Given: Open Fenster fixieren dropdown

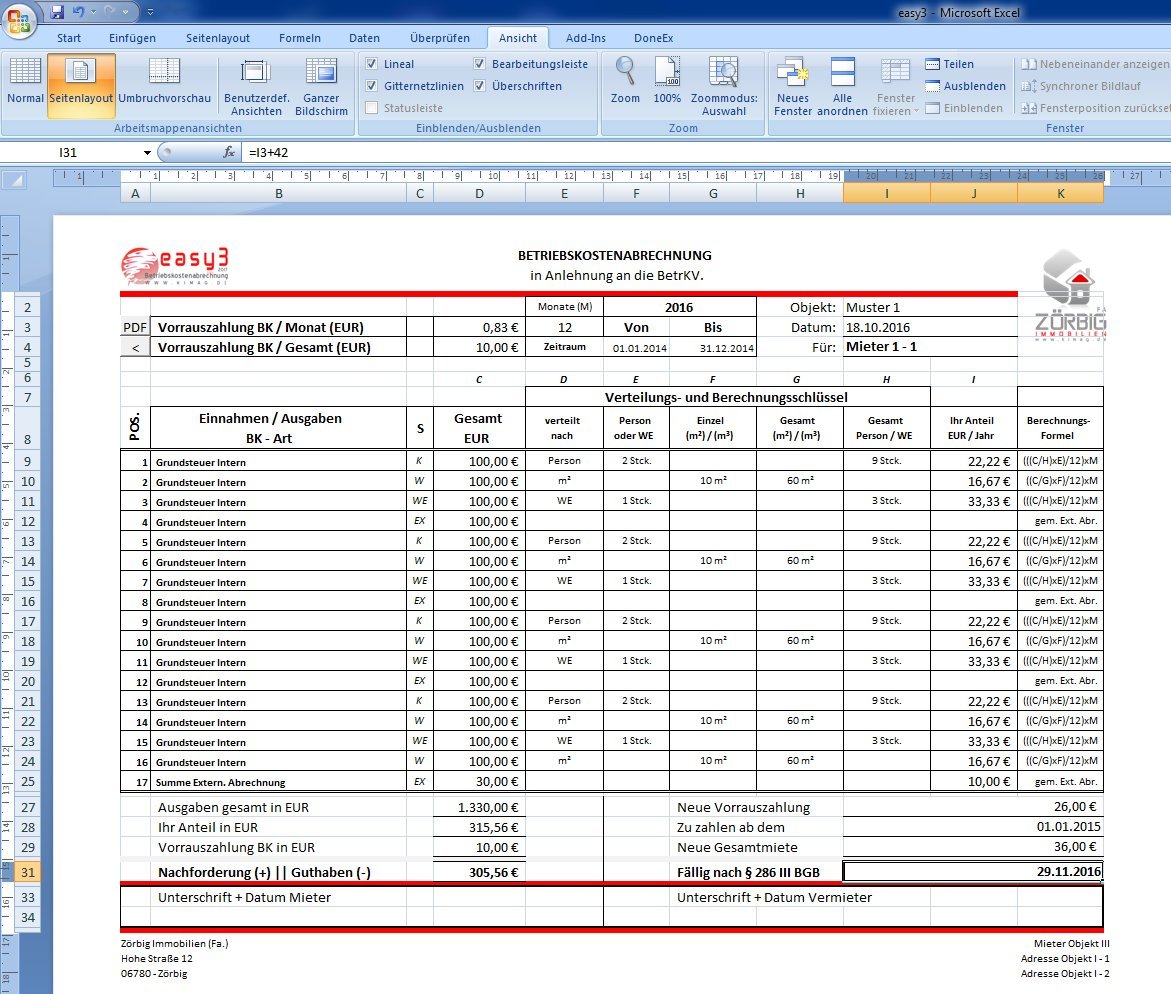Looking at the screenshot, I should click(x=895, y=87).
